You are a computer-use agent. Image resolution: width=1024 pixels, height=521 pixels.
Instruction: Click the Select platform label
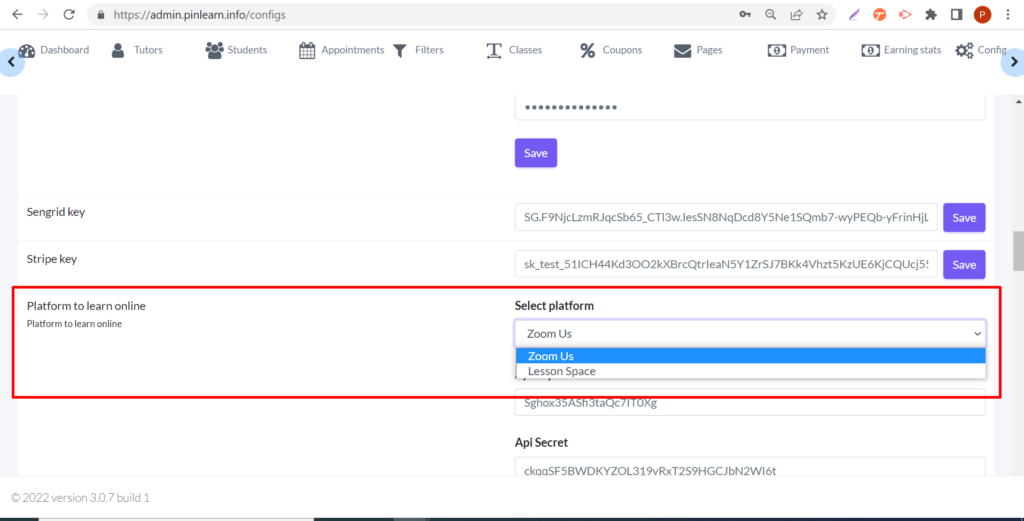pyautogui.click(x=554, y=306)
